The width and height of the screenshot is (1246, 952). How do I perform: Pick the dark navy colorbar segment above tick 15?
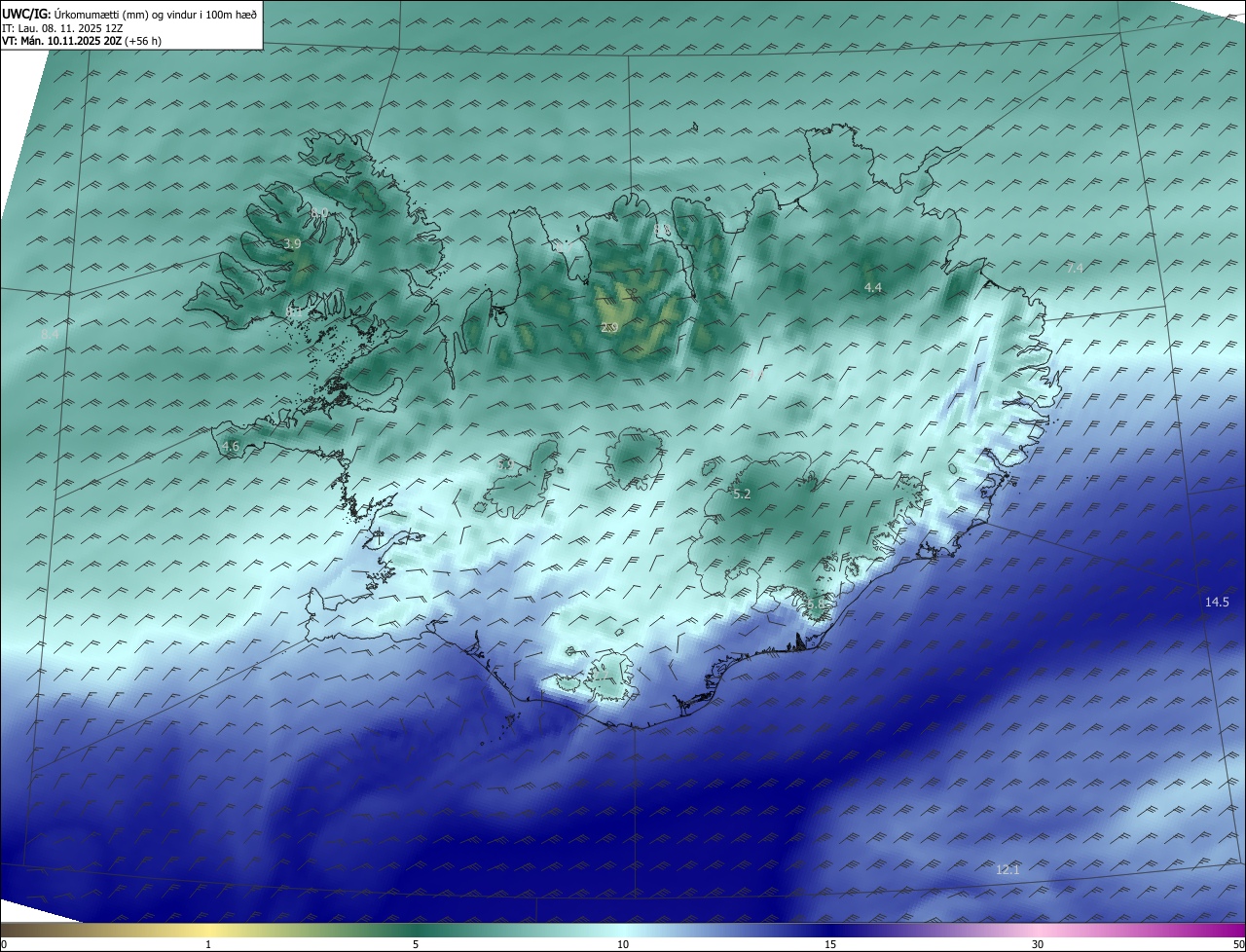click(830, 930)
